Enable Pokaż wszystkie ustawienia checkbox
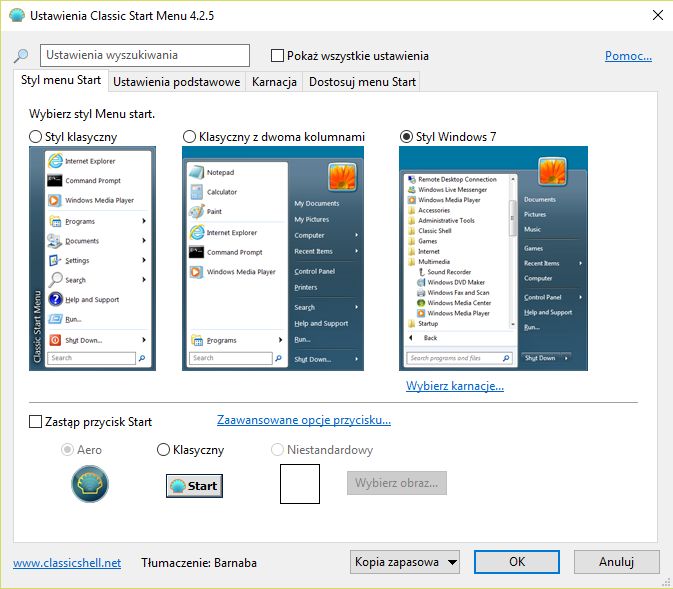Image resolution: width=673 pixels, height=589 pixels. coord(277,56)
